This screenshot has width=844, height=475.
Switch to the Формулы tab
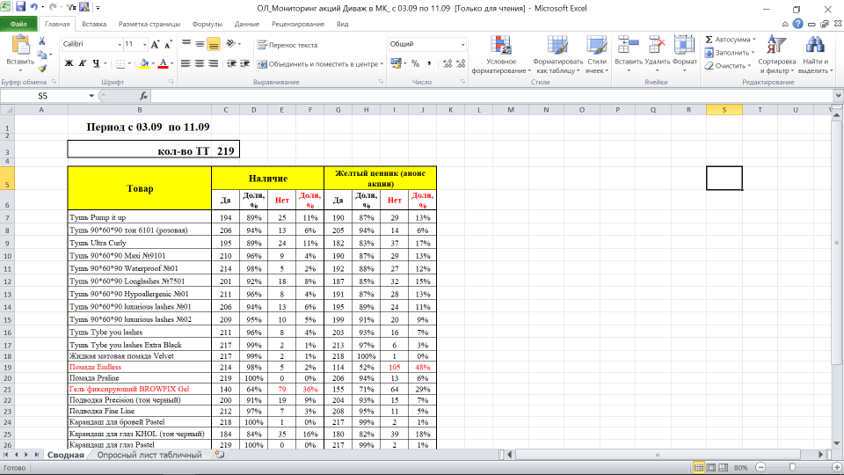click(207, 24)
